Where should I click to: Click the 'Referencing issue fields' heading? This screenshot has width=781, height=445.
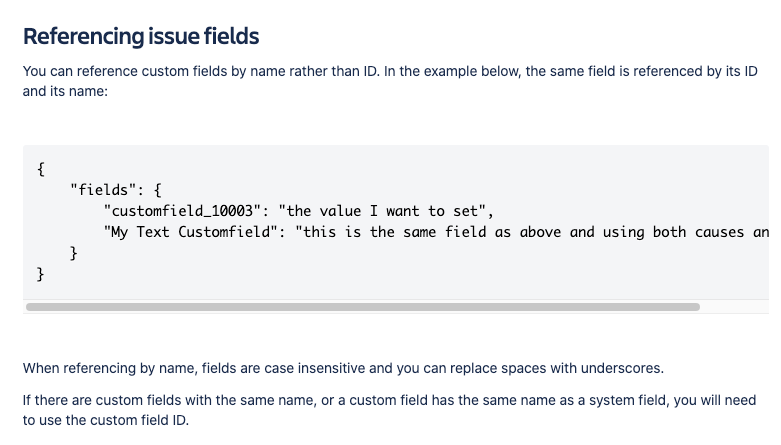141,36
